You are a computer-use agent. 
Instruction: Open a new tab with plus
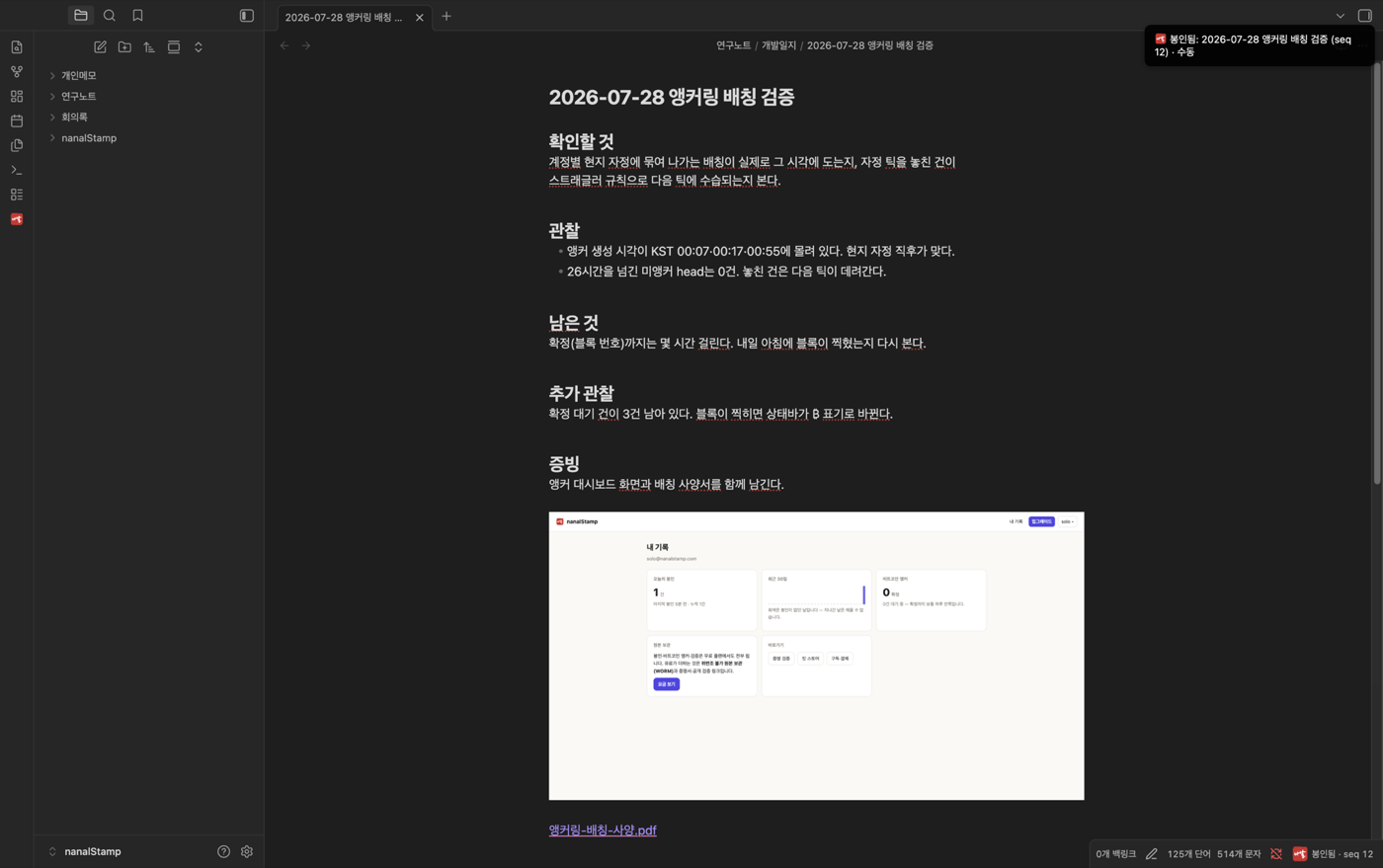pos(447,16)
